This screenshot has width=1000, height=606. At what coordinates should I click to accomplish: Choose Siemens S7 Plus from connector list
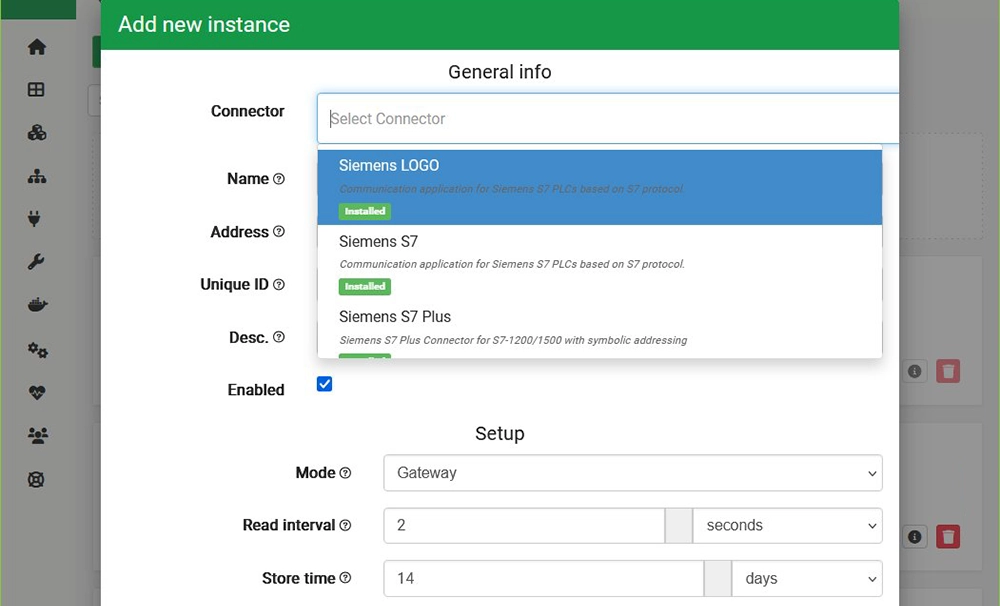coord(599,329)
